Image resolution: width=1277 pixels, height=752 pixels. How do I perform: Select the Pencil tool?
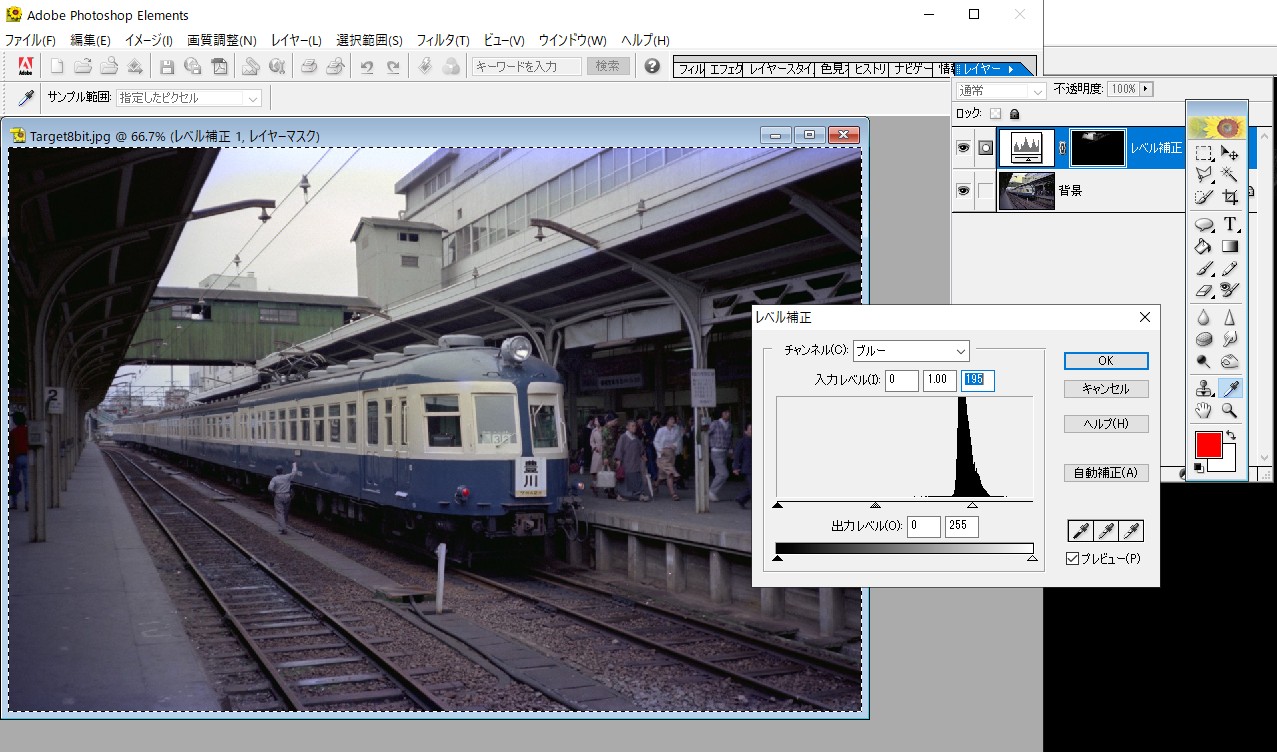click(x=1230, y=268)
